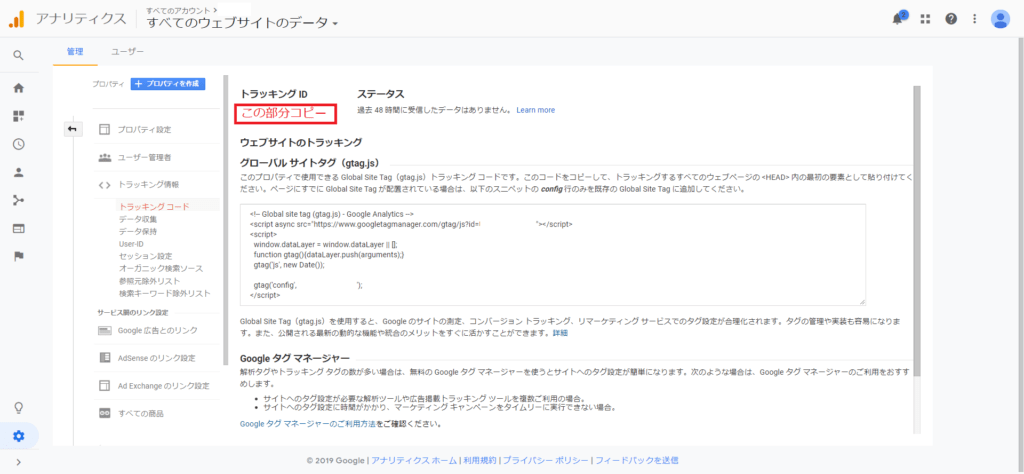Click プライバシー ポリシー footer link
Viewport: 1024px width, 474px height.
point(546,460)
